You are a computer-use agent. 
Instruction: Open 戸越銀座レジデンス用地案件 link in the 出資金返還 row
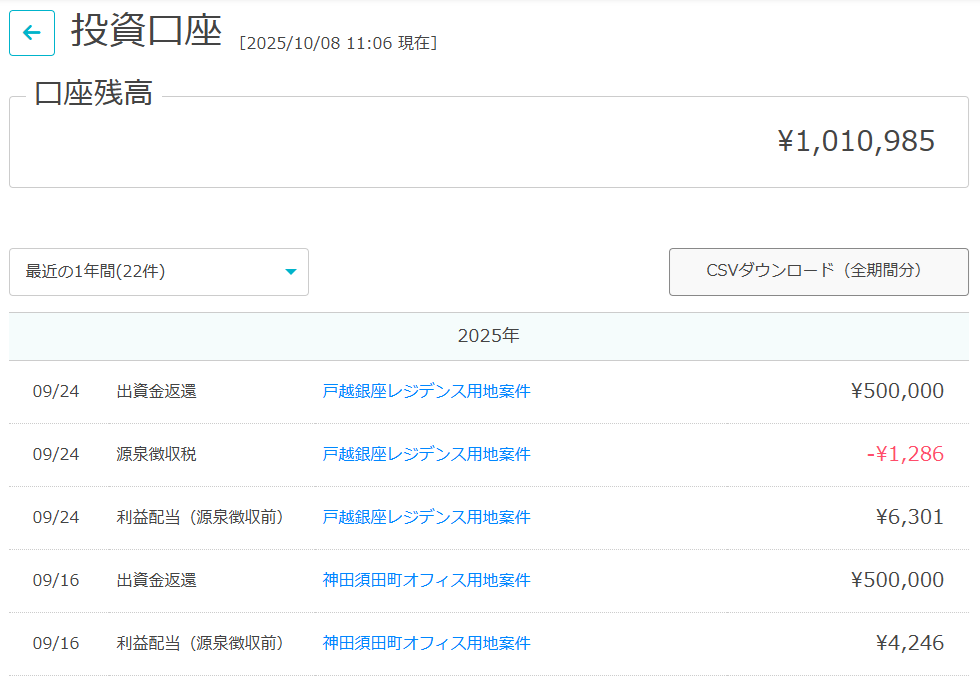point(426,391)
